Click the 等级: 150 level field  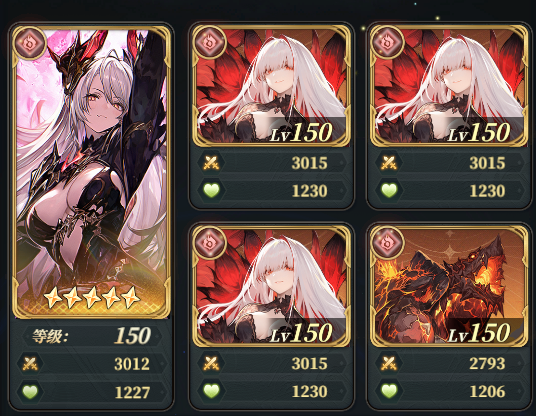coord(91,336)
